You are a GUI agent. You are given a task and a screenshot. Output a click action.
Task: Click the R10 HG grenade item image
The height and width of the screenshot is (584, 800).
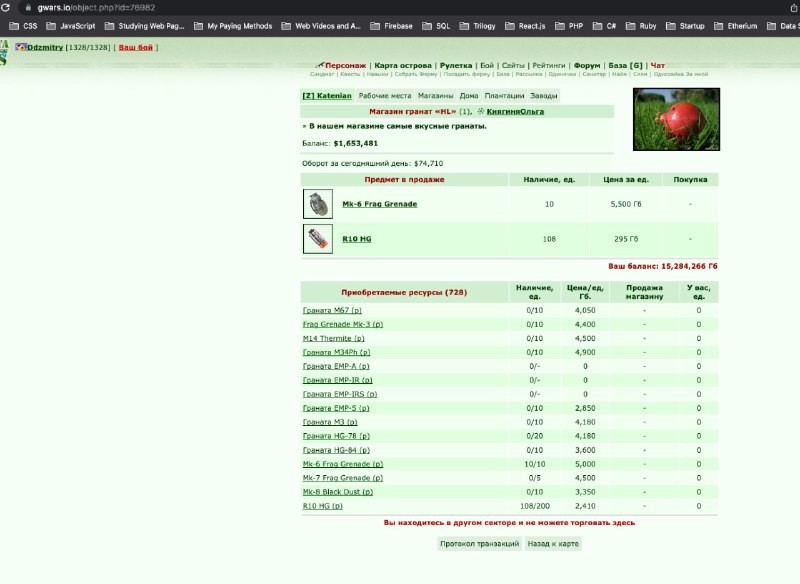[318, 239]
